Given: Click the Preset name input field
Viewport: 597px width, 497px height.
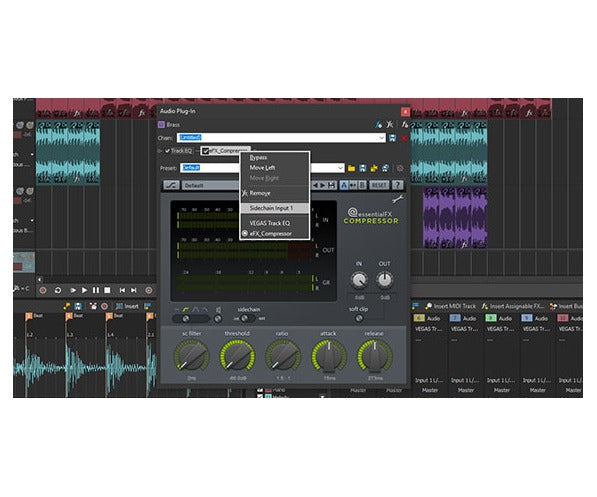Looking at the screenshot, I should click(209, 168).
